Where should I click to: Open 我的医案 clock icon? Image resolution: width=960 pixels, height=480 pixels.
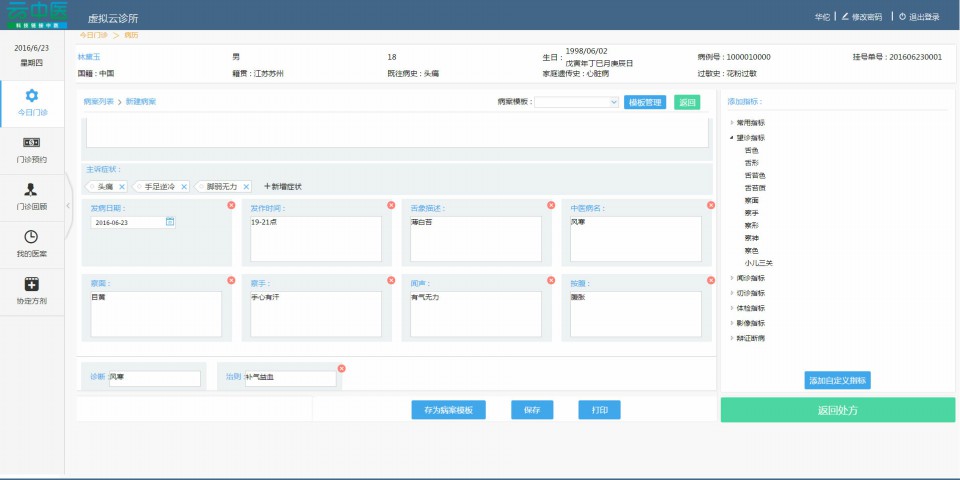(x=32, y=237)
